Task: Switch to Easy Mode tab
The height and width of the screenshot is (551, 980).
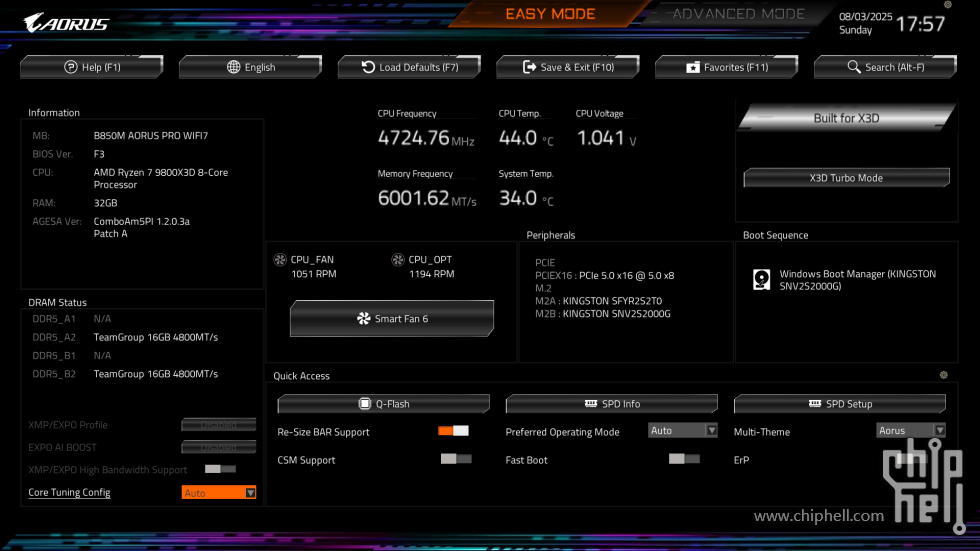Action: pyautogui.click(x=550, y=14)
